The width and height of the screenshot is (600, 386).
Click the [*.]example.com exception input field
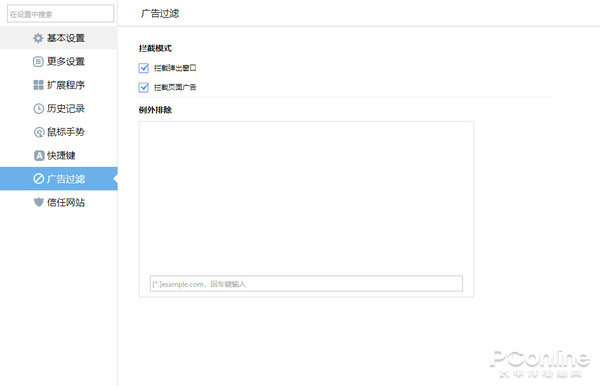(x=306, y=284)
